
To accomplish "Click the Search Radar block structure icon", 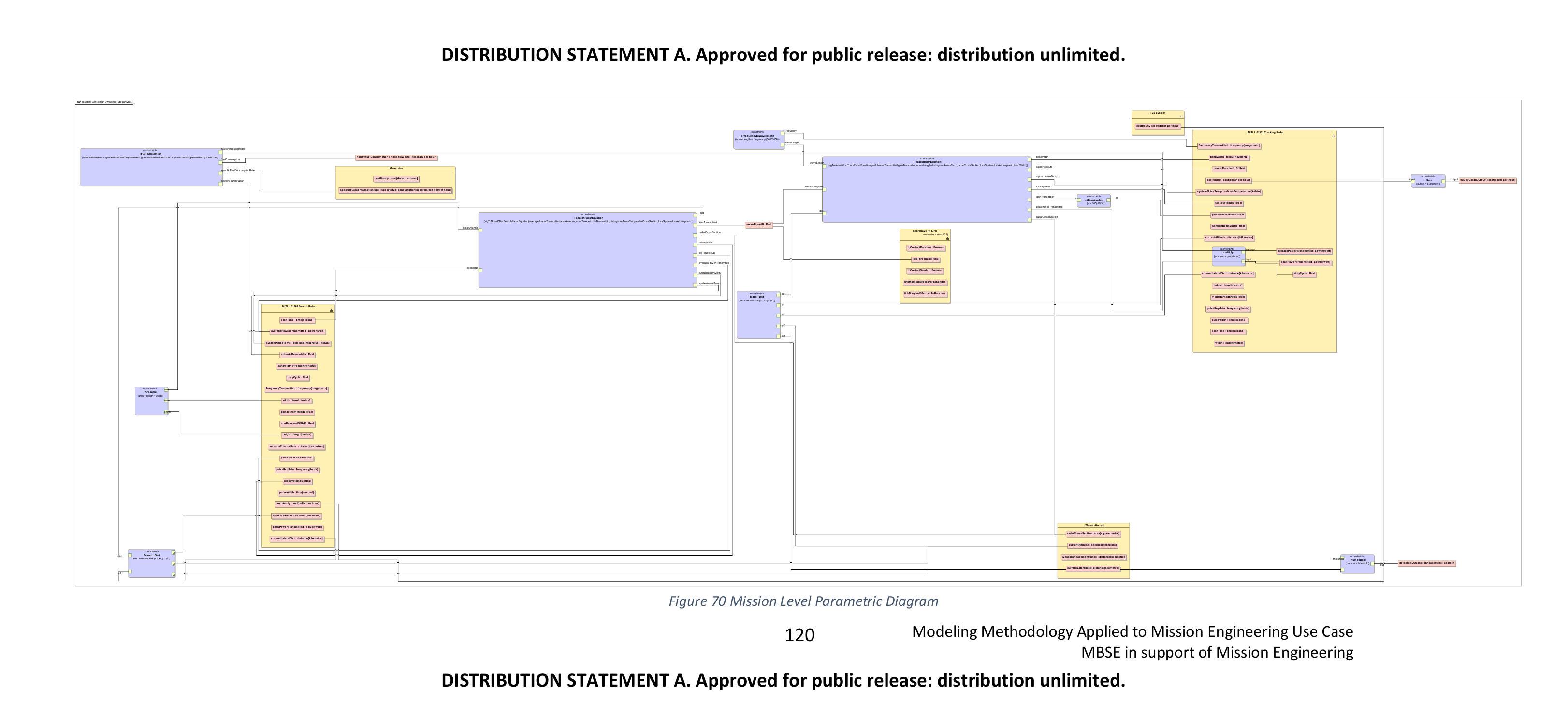I will (x=331, y=310).
